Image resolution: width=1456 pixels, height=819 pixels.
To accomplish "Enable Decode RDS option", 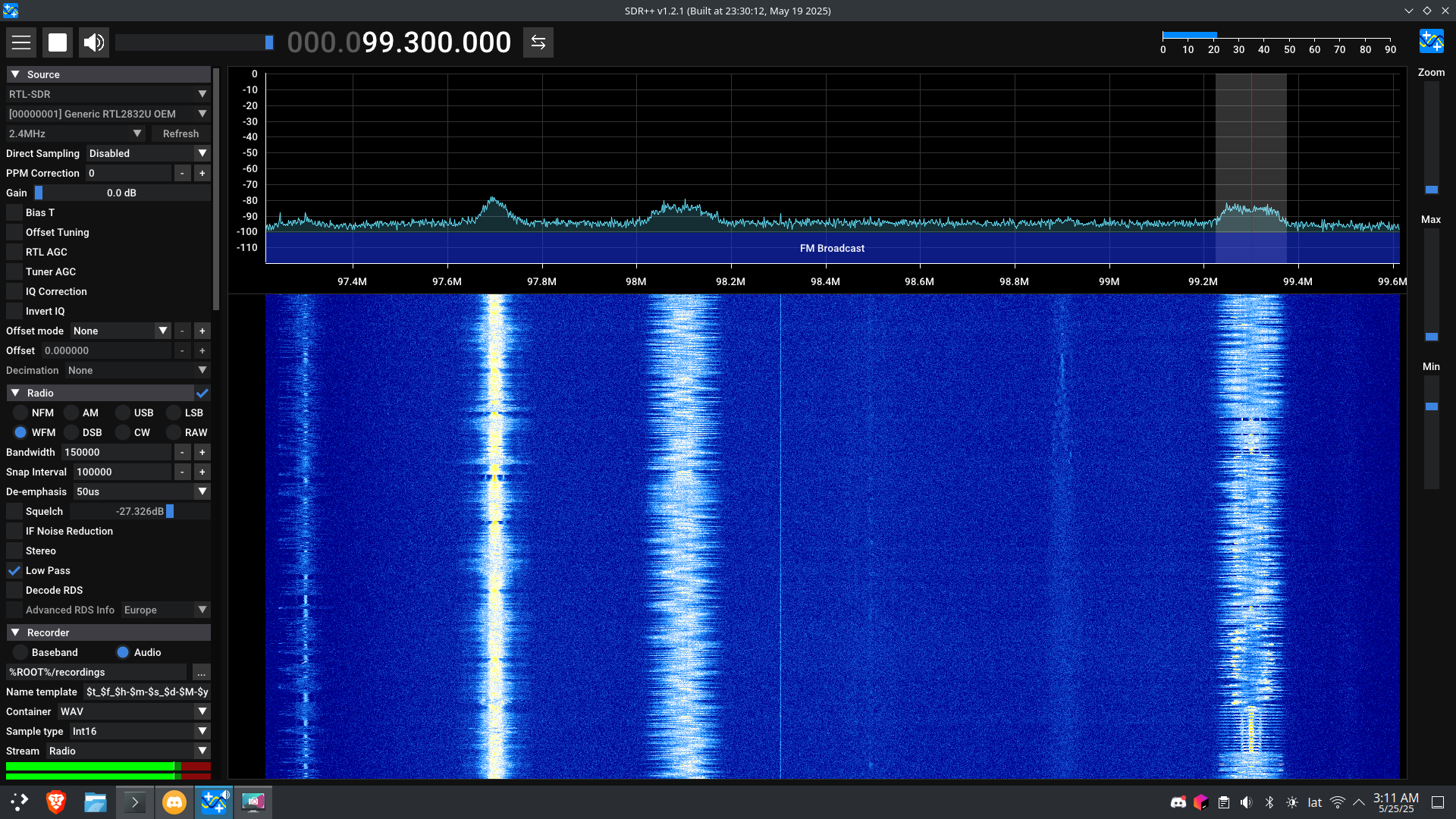I will [14, 591].
